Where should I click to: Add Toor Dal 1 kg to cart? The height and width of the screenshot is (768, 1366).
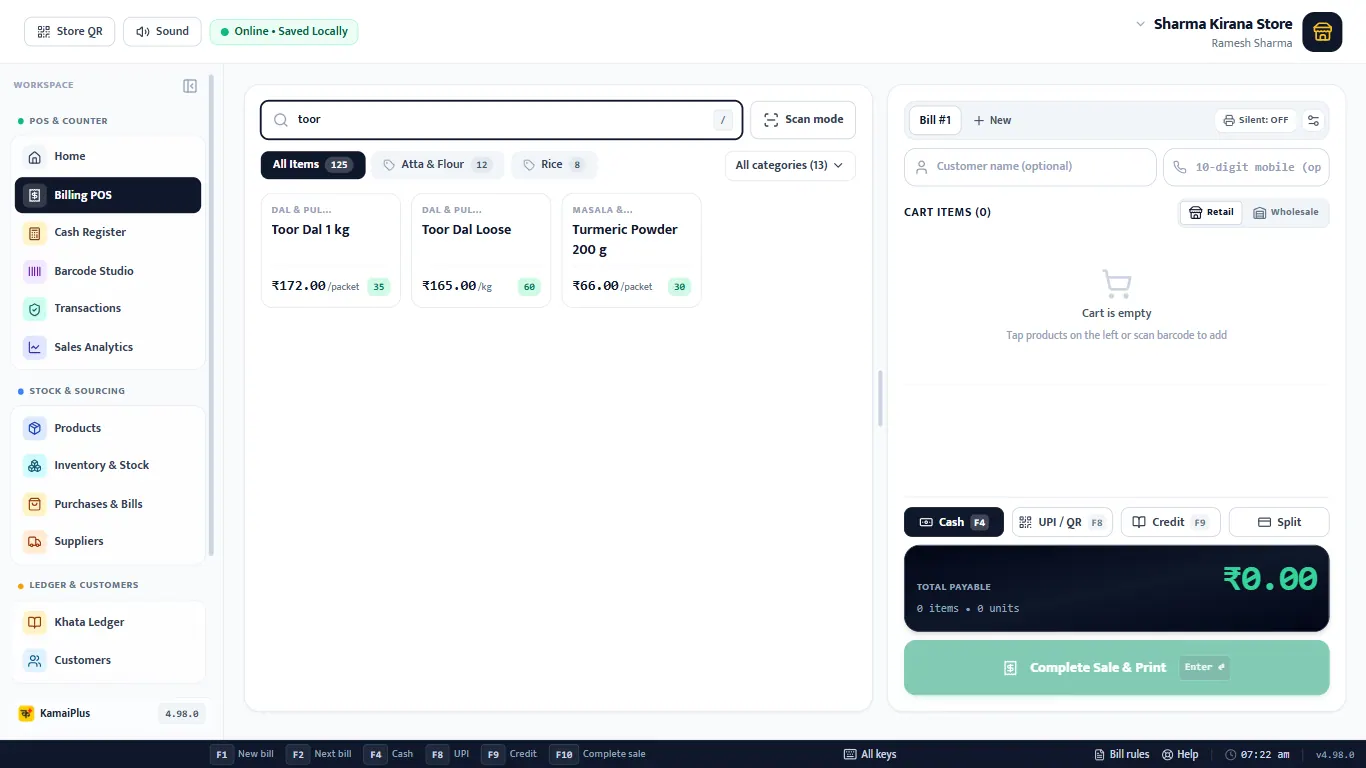pos(331,250)
